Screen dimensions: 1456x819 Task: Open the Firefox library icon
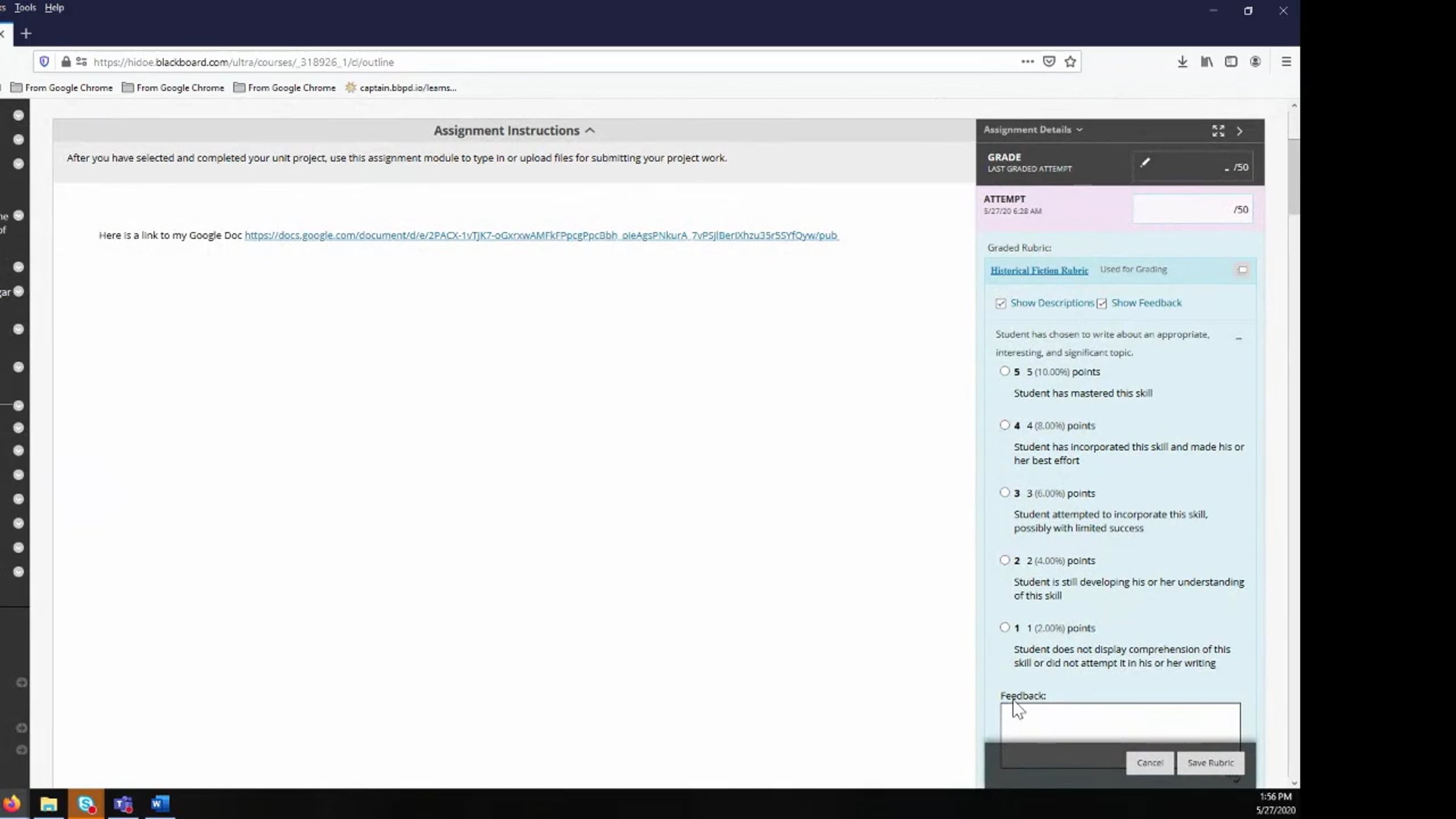pos(1207,62)
